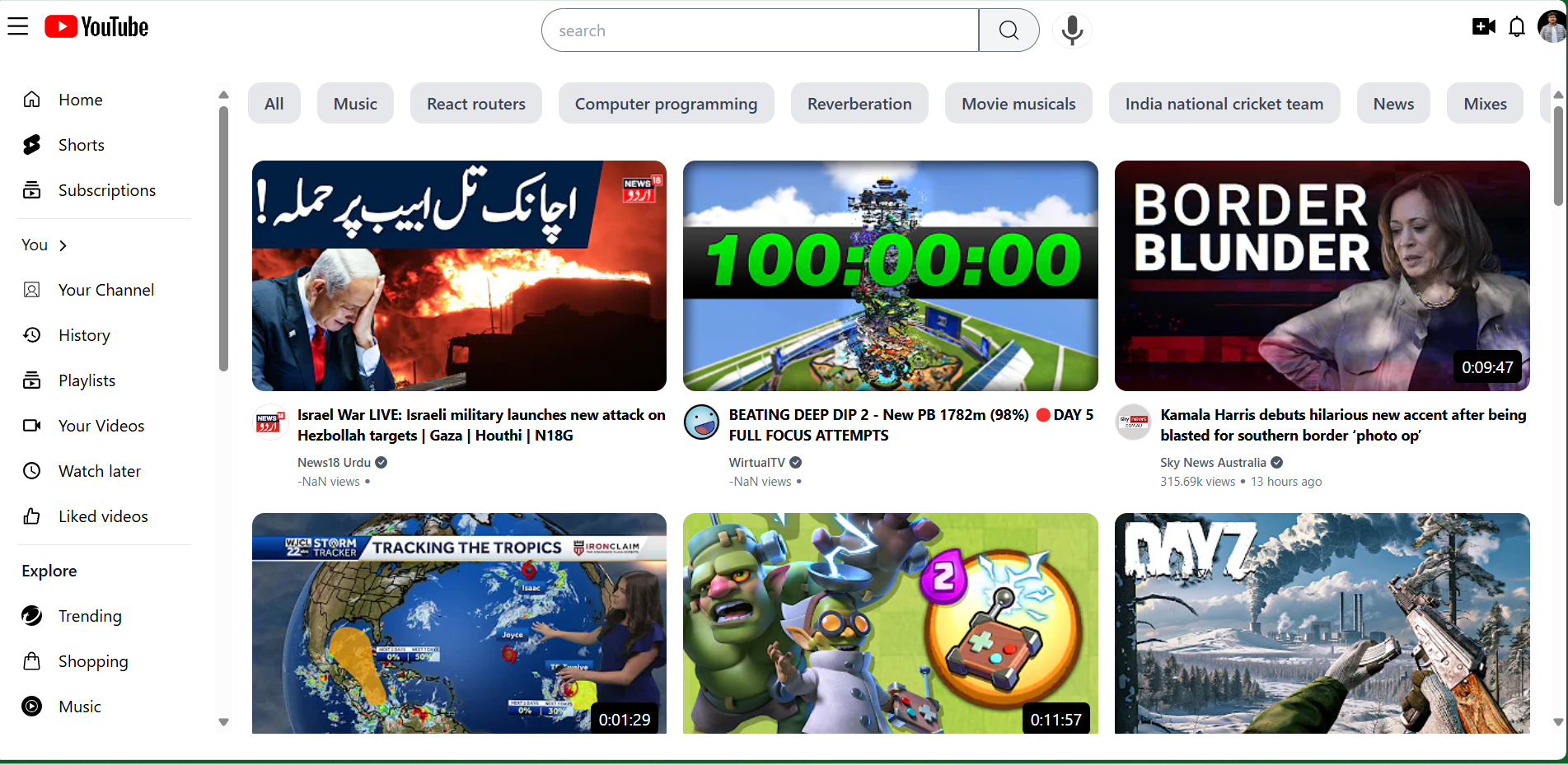Open the DayZ video thumbnail

(x=1322, y=623)
